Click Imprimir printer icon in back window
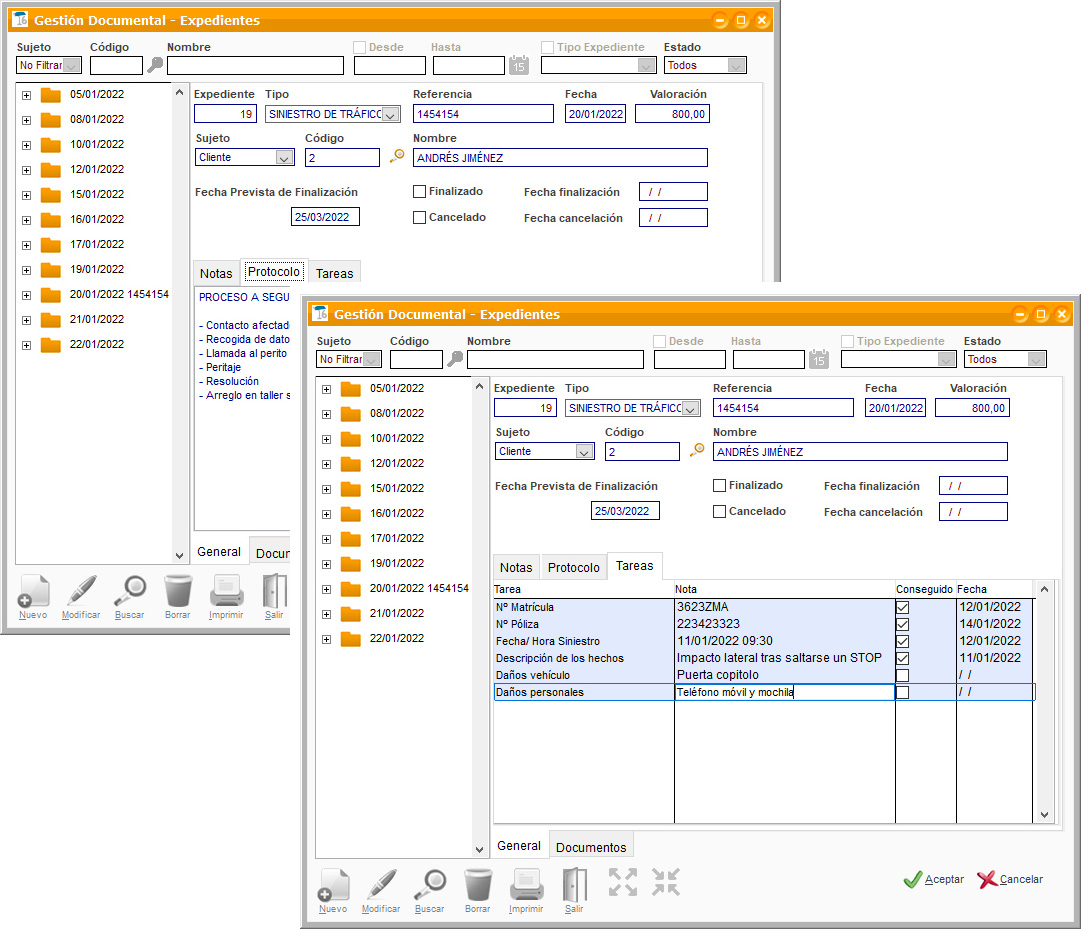The height and width of the screenshot is (929, 1081). pyautogui.click(x=227, y=591)
